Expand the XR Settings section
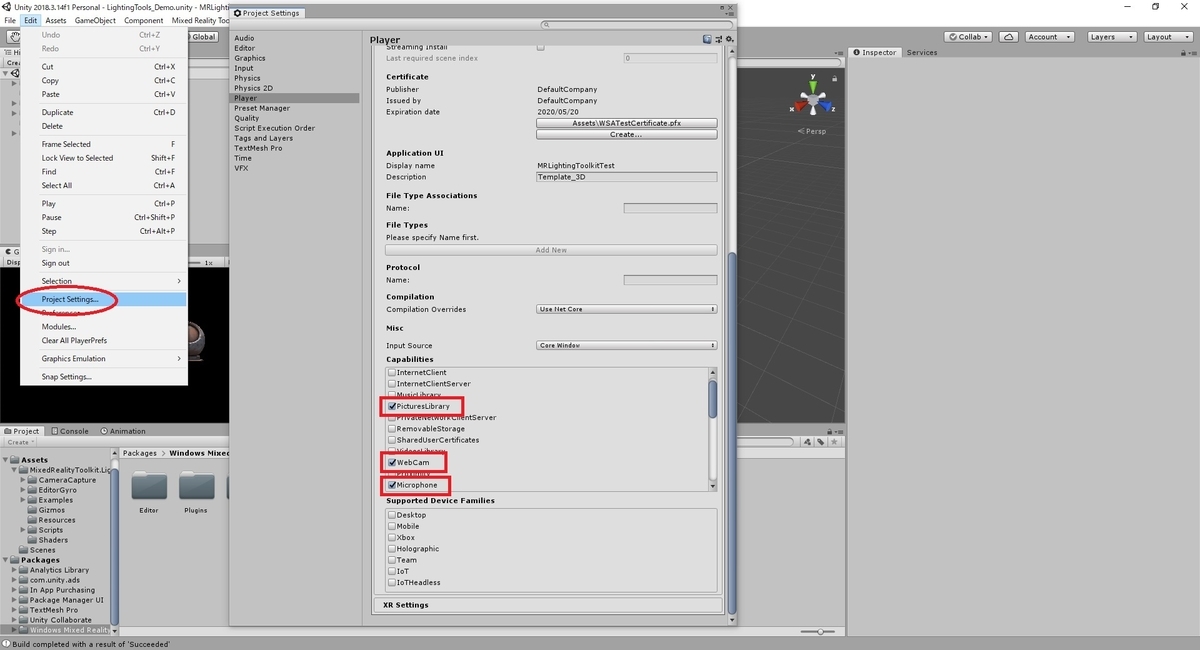 (548, 605)
